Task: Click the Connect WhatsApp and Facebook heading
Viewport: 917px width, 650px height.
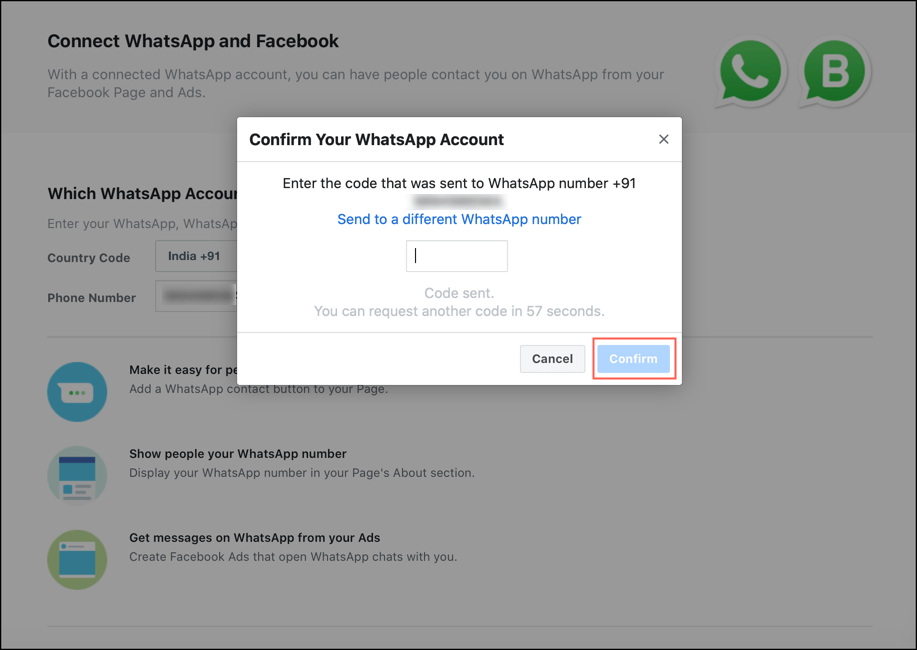Action: (x=193, y=41)
